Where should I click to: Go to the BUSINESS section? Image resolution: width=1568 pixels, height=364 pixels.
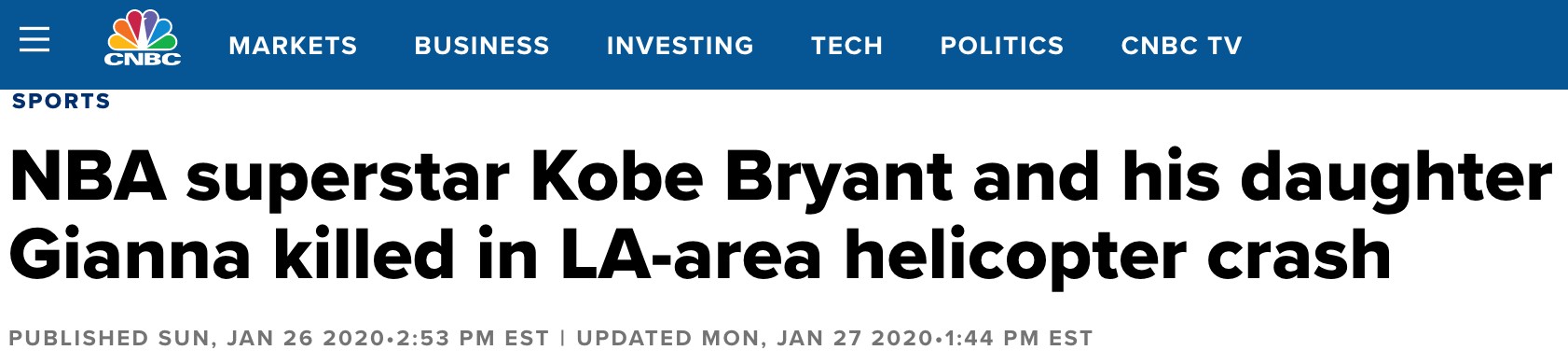pos(482,46)
